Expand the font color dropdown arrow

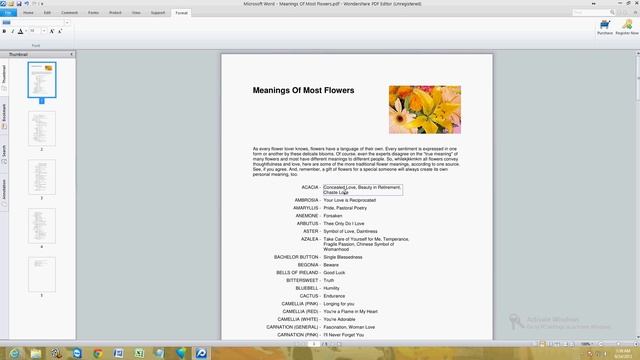pos(26,31)
